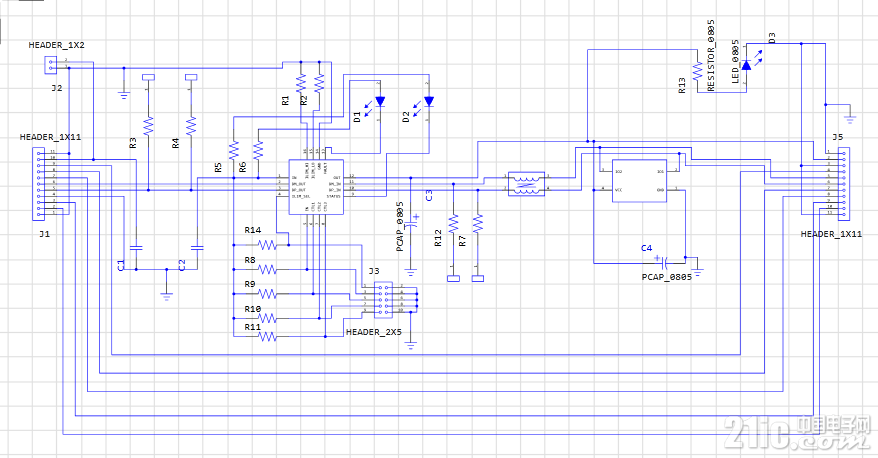The width and height of the screenshot is (878, 458).
Task: Click the HEADER_1X11 label below J5
Action: click(x=831, y=234)
